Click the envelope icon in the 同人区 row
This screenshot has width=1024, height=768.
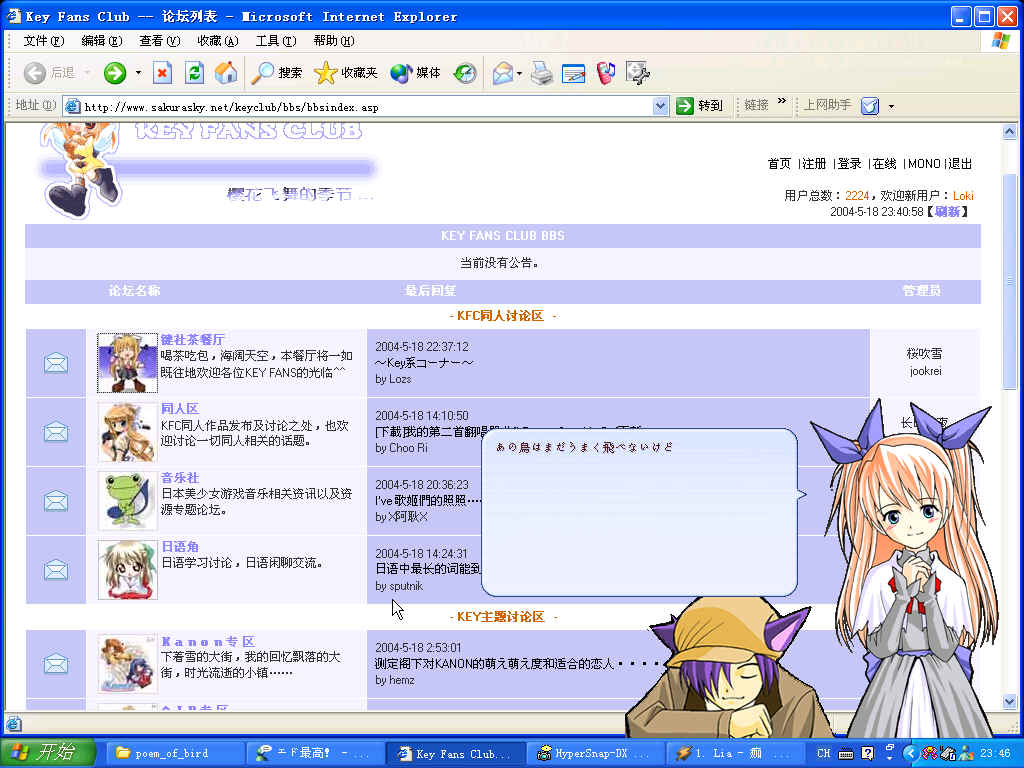[56, 432]
